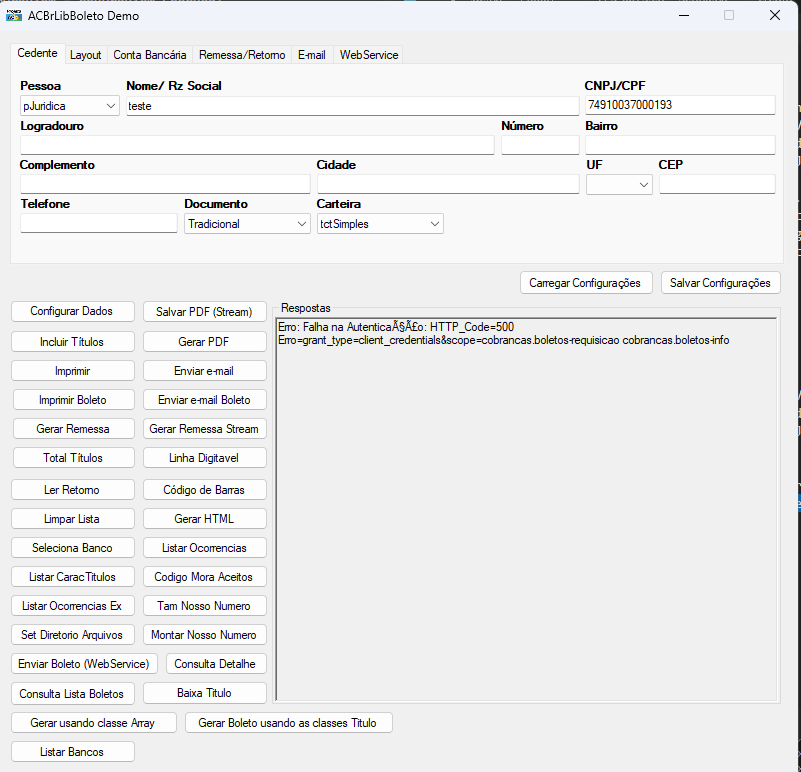801x772 pixels.
Task: Click the Incluir Títulos button
Action: pyautogui.click(x=73, y=342)
